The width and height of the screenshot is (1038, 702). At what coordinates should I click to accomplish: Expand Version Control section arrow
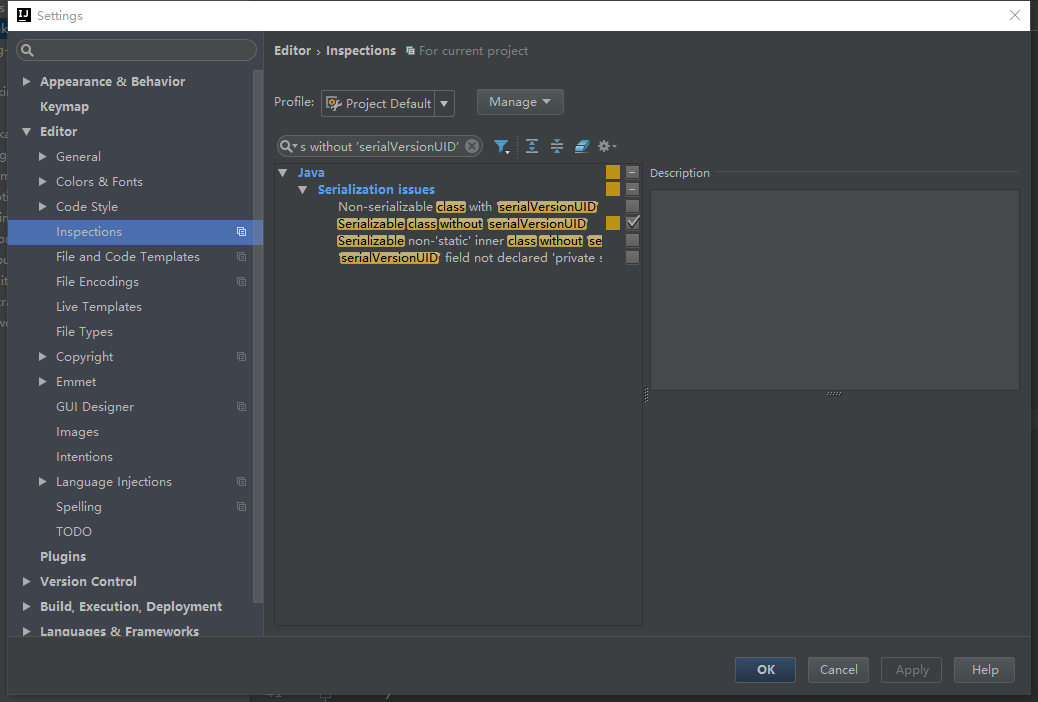[x=26, y=581]
